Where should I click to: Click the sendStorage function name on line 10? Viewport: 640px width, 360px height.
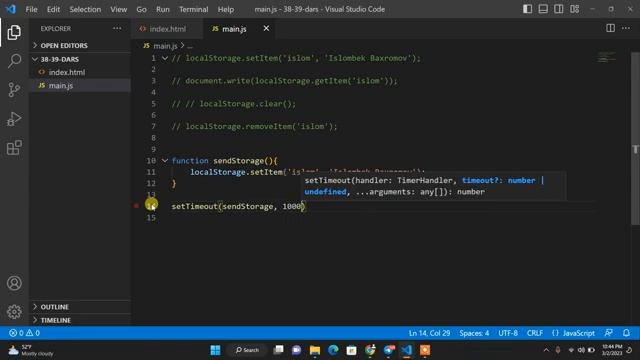click(238, 160)
